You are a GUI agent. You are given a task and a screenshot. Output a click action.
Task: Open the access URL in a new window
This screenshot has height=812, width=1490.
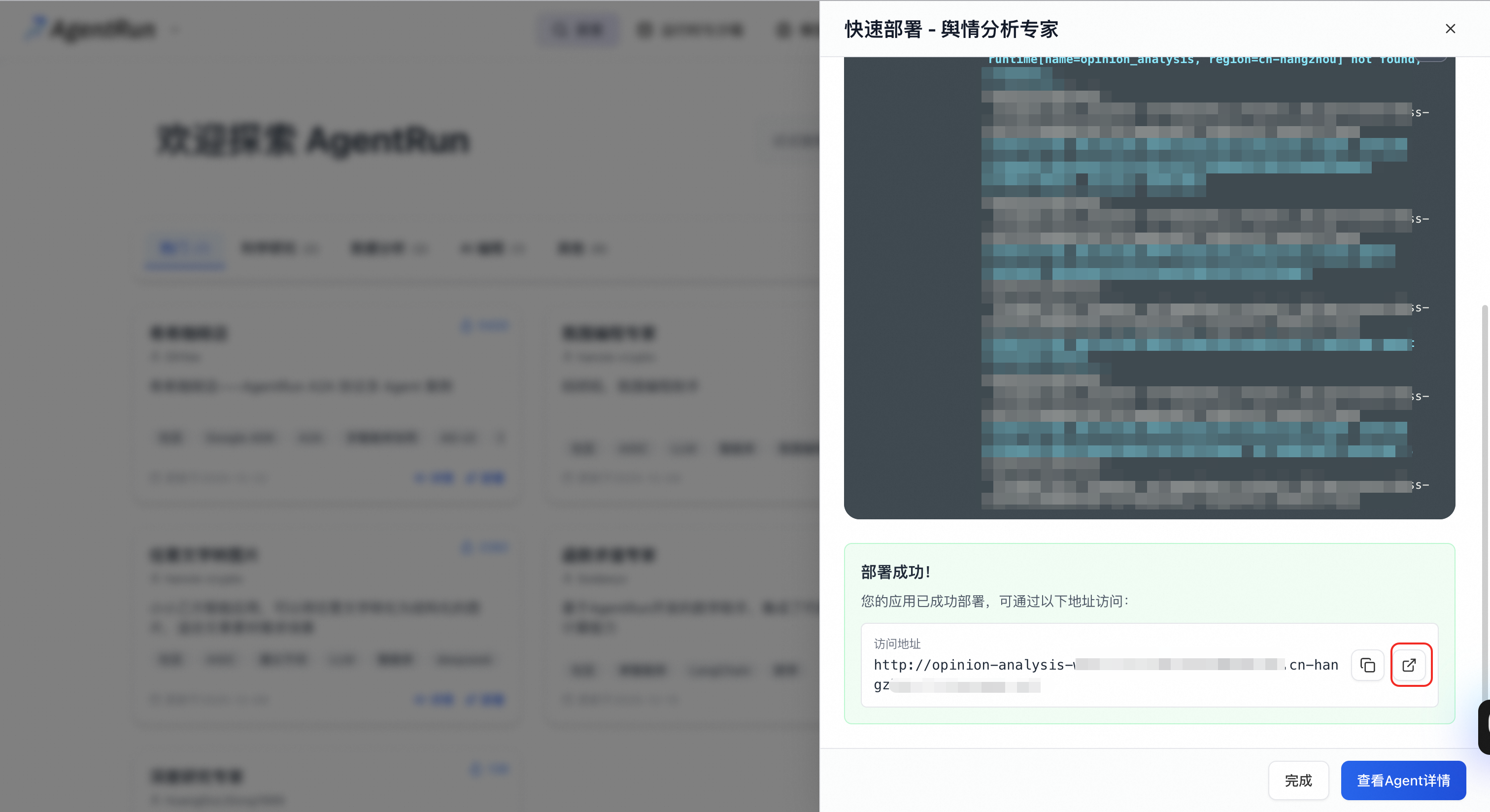point(1410,665)
